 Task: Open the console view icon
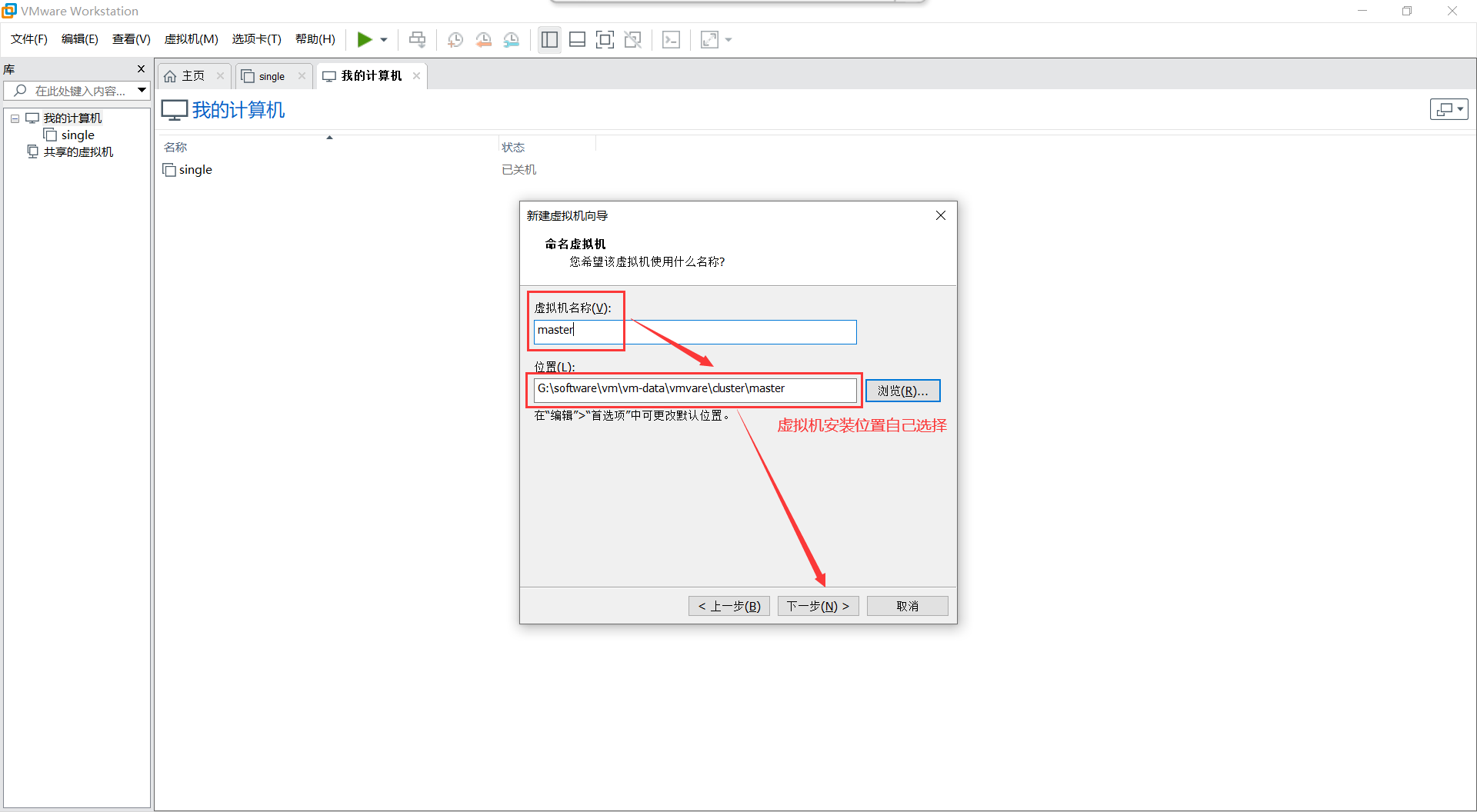[x=671, y=40]
